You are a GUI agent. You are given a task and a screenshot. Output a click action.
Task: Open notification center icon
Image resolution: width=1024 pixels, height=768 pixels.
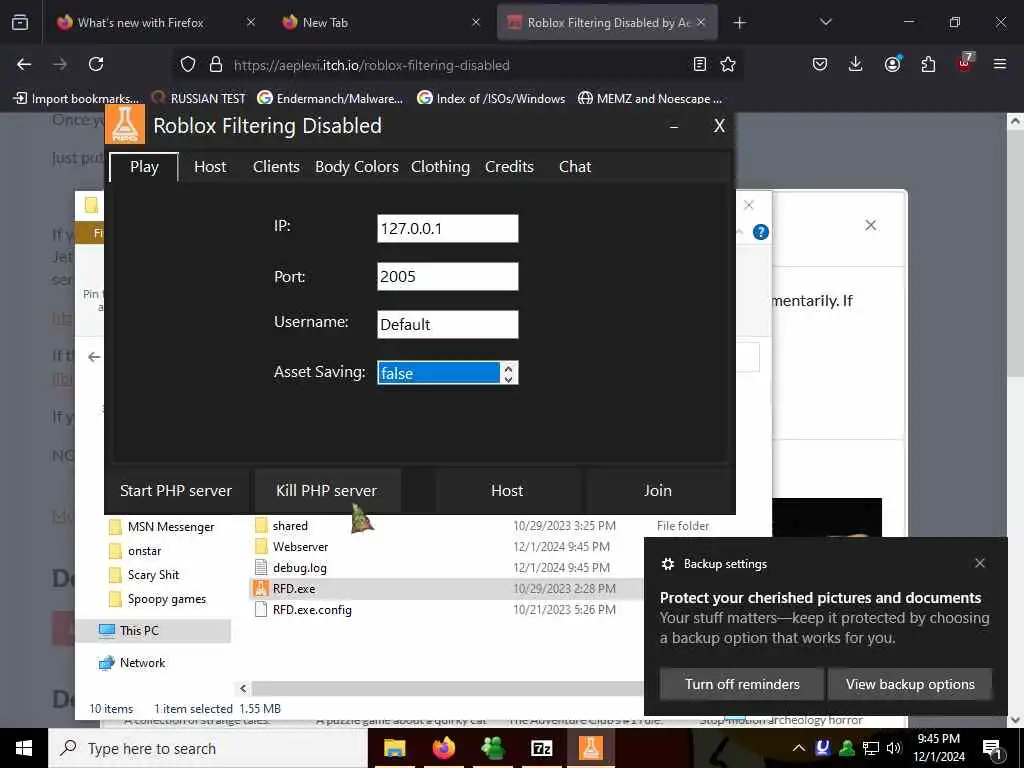click(x=992, y=750)
